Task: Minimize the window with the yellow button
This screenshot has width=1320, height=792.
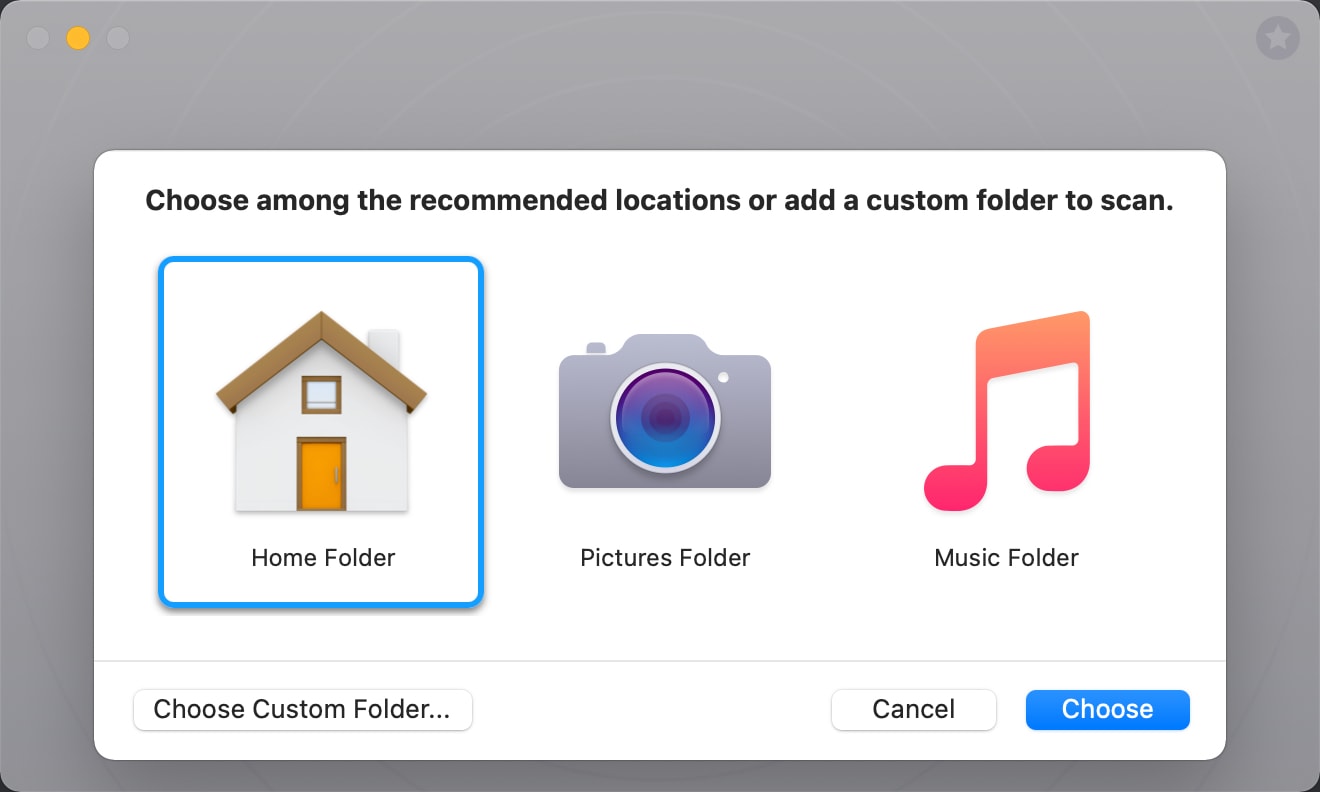Action: [78, 38]
